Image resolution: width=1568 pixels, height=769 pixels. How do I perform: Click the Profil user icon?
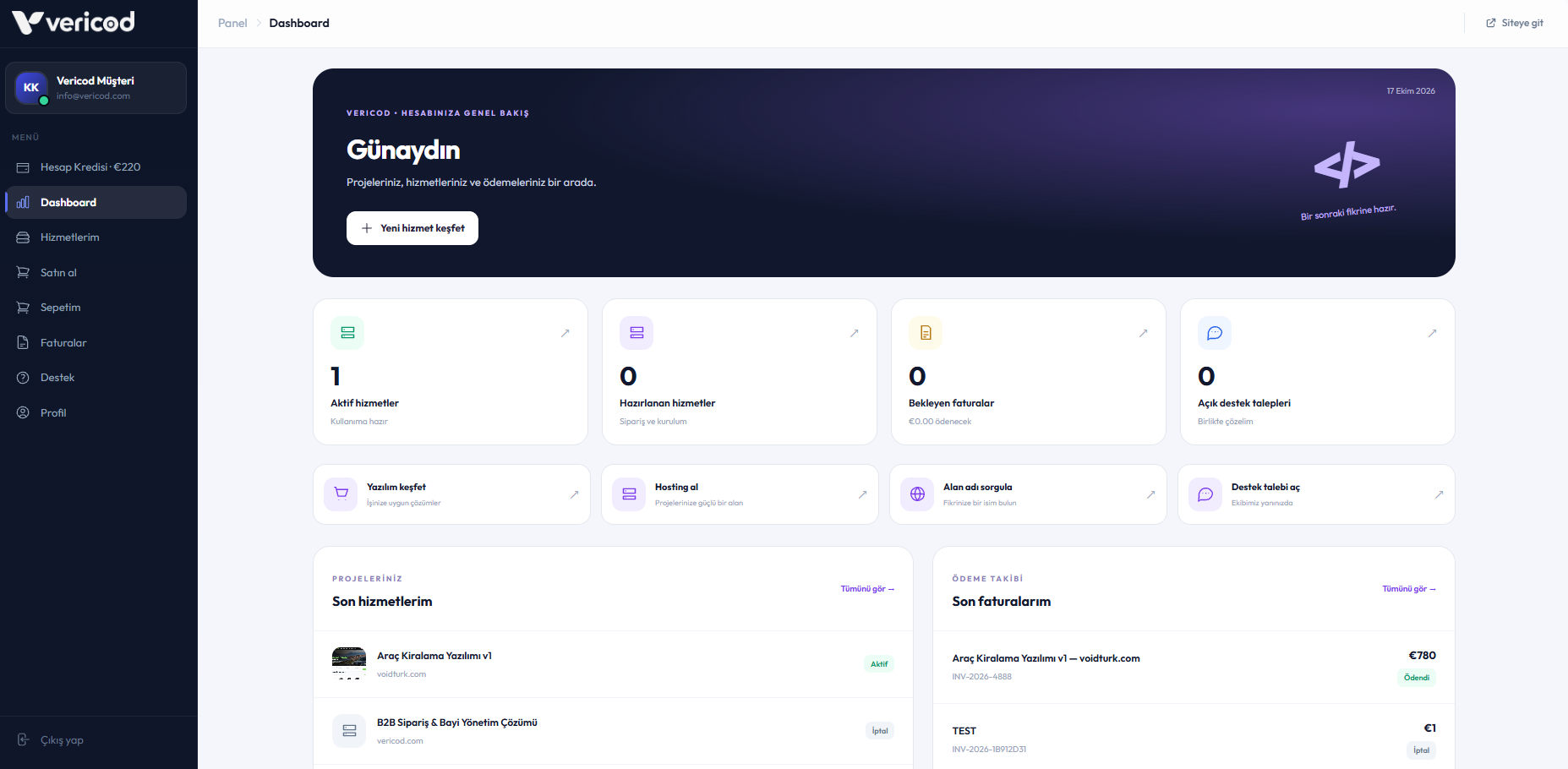[23, 413]
